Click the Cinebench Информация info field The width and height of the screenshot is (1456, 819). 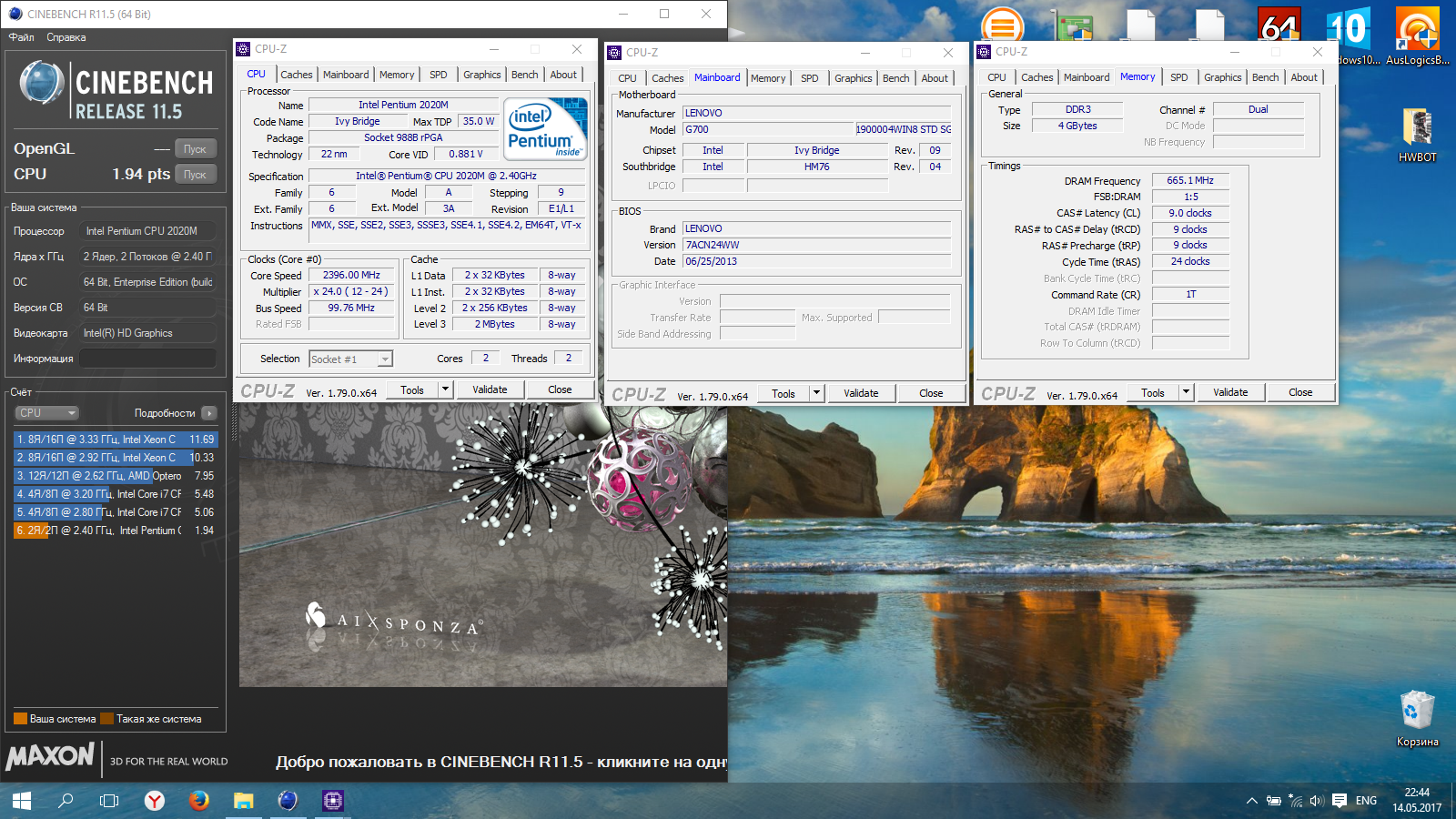click(x=148, y=359)
